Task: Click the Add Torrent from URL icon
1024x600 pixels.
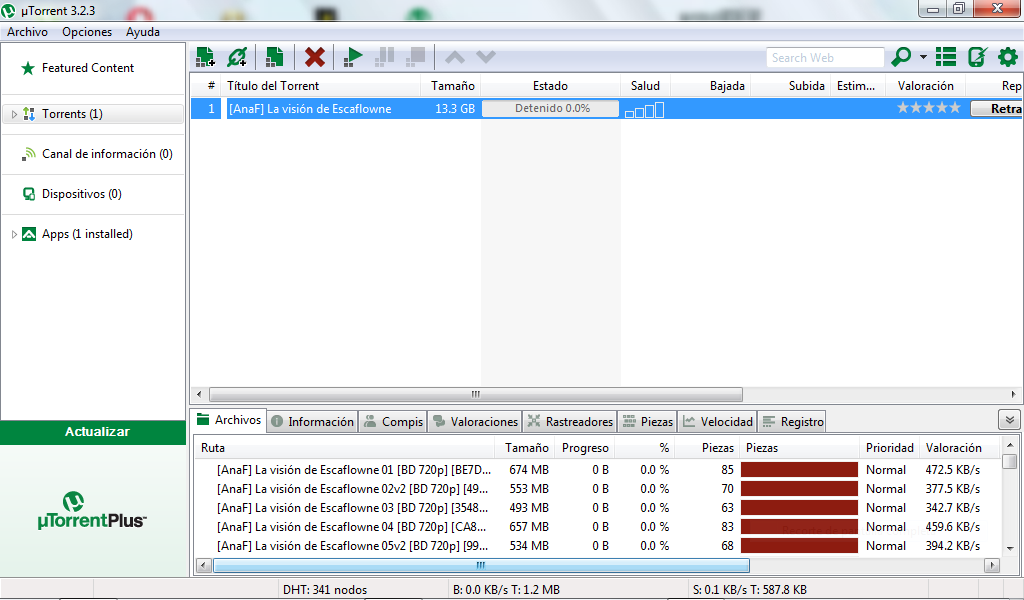Action: point(237,57)
